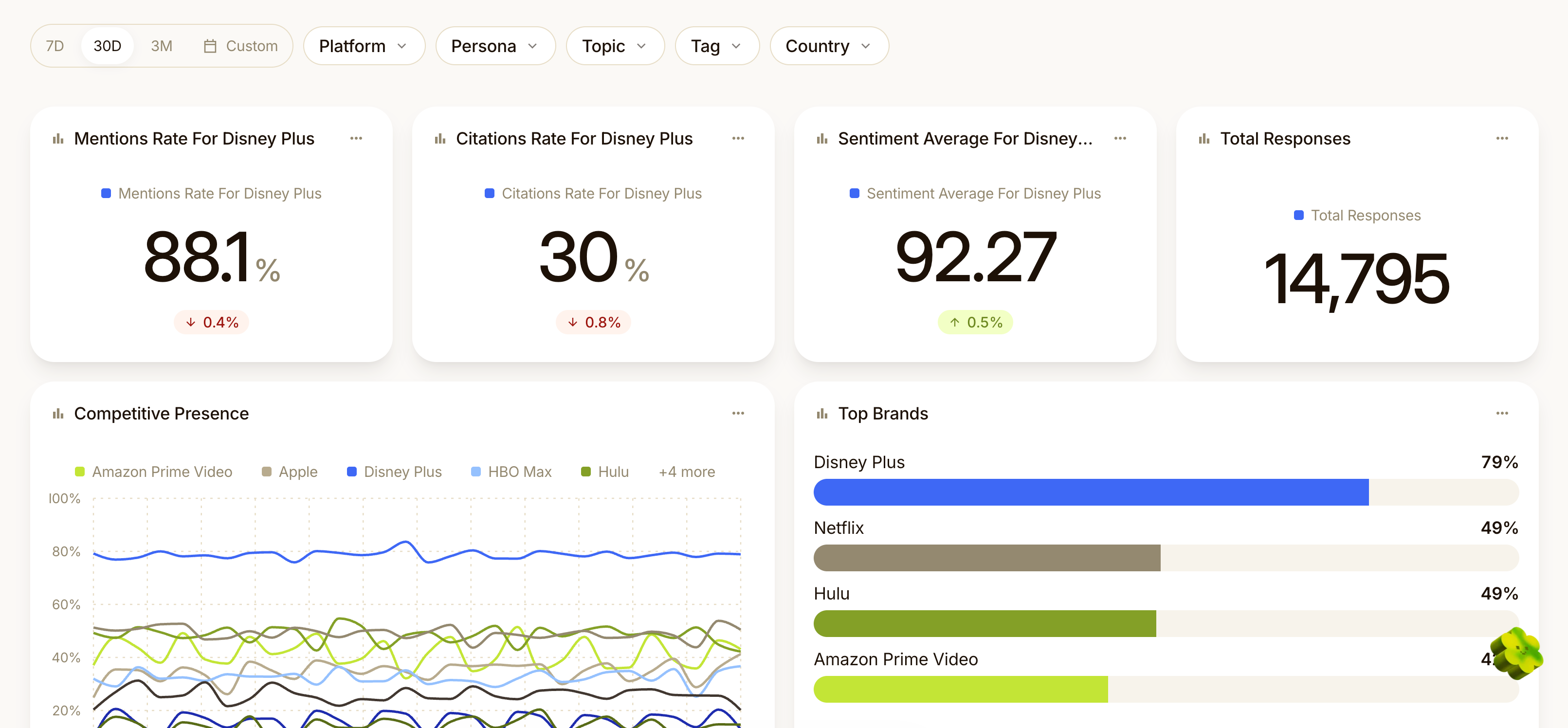Click the 0.4% decrease badge

[212, 322]
